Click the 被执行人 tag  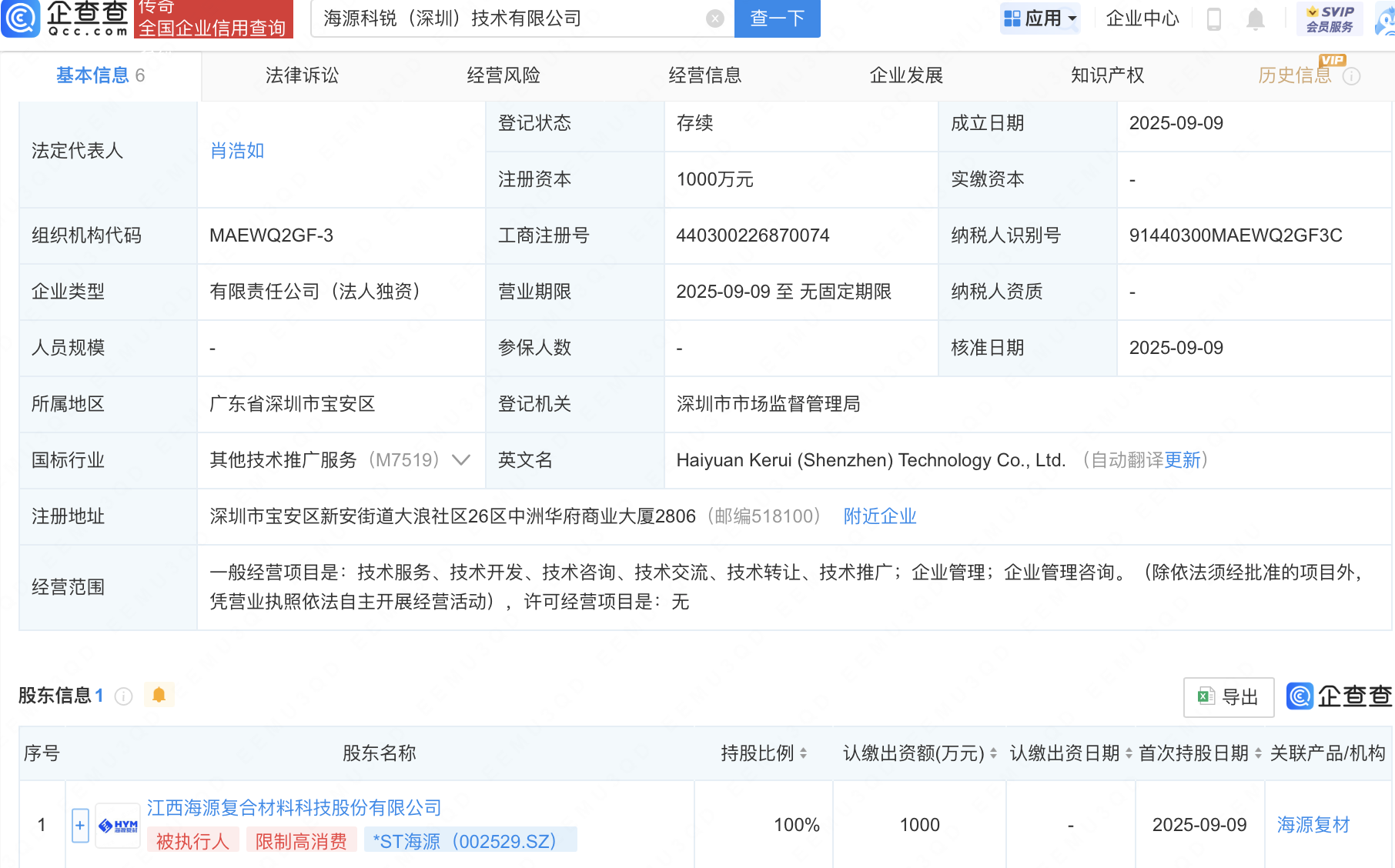[x=193, y=841]
